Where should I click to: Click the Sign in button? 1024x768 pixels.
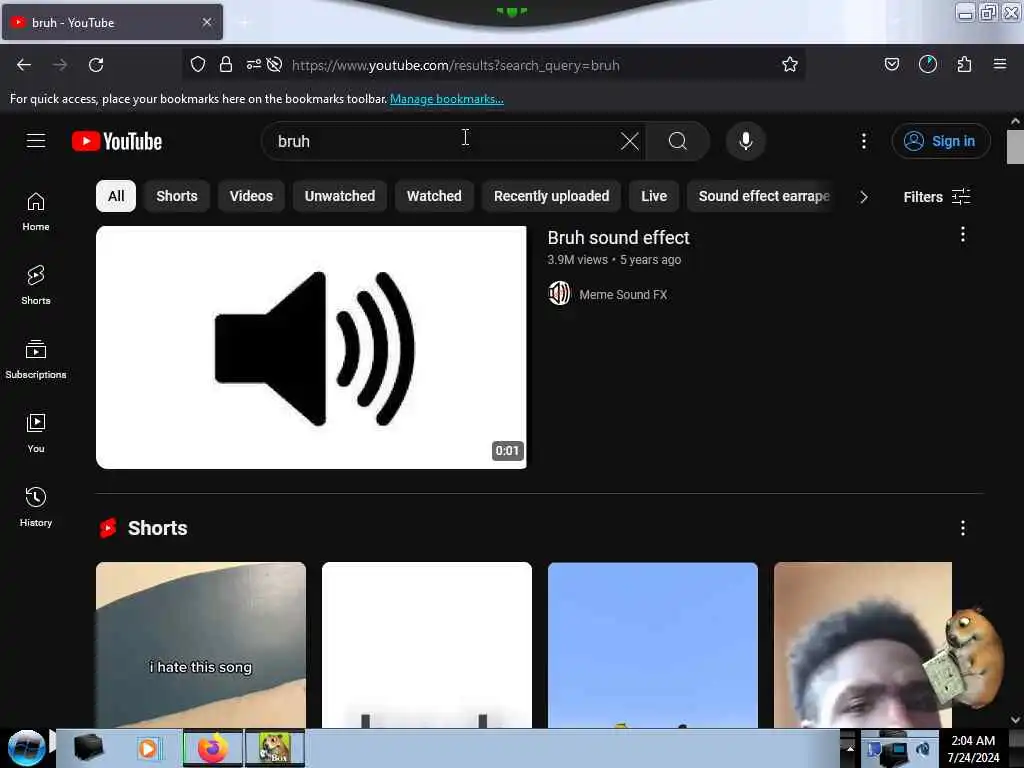(940, 141)
